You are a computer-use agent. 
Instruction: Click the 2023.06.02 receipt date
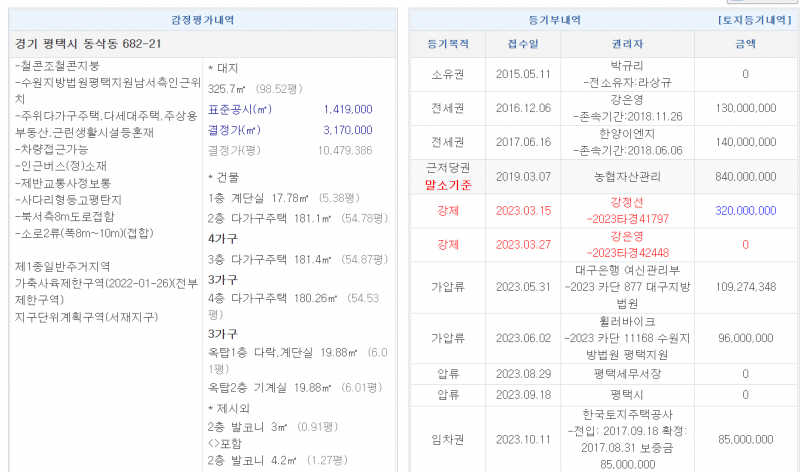click(523, 338)
